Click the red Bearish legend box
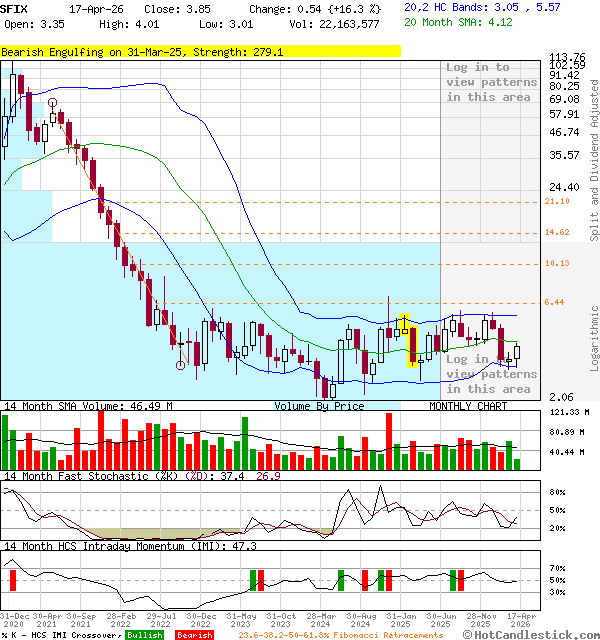This screenshot has height=640, width=600. click(194, 635)
